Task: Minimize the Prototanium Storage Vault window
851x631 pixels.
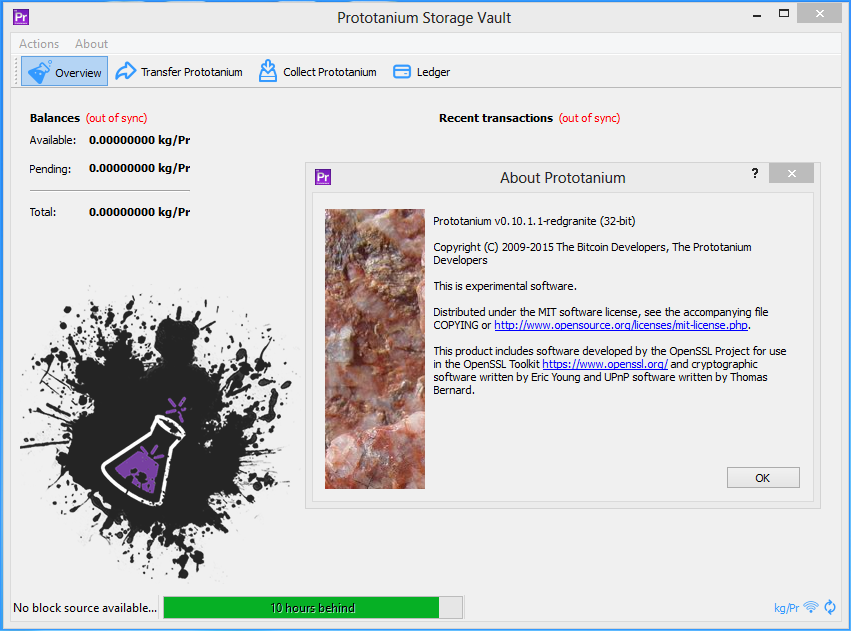Action: tap(757, 15)
